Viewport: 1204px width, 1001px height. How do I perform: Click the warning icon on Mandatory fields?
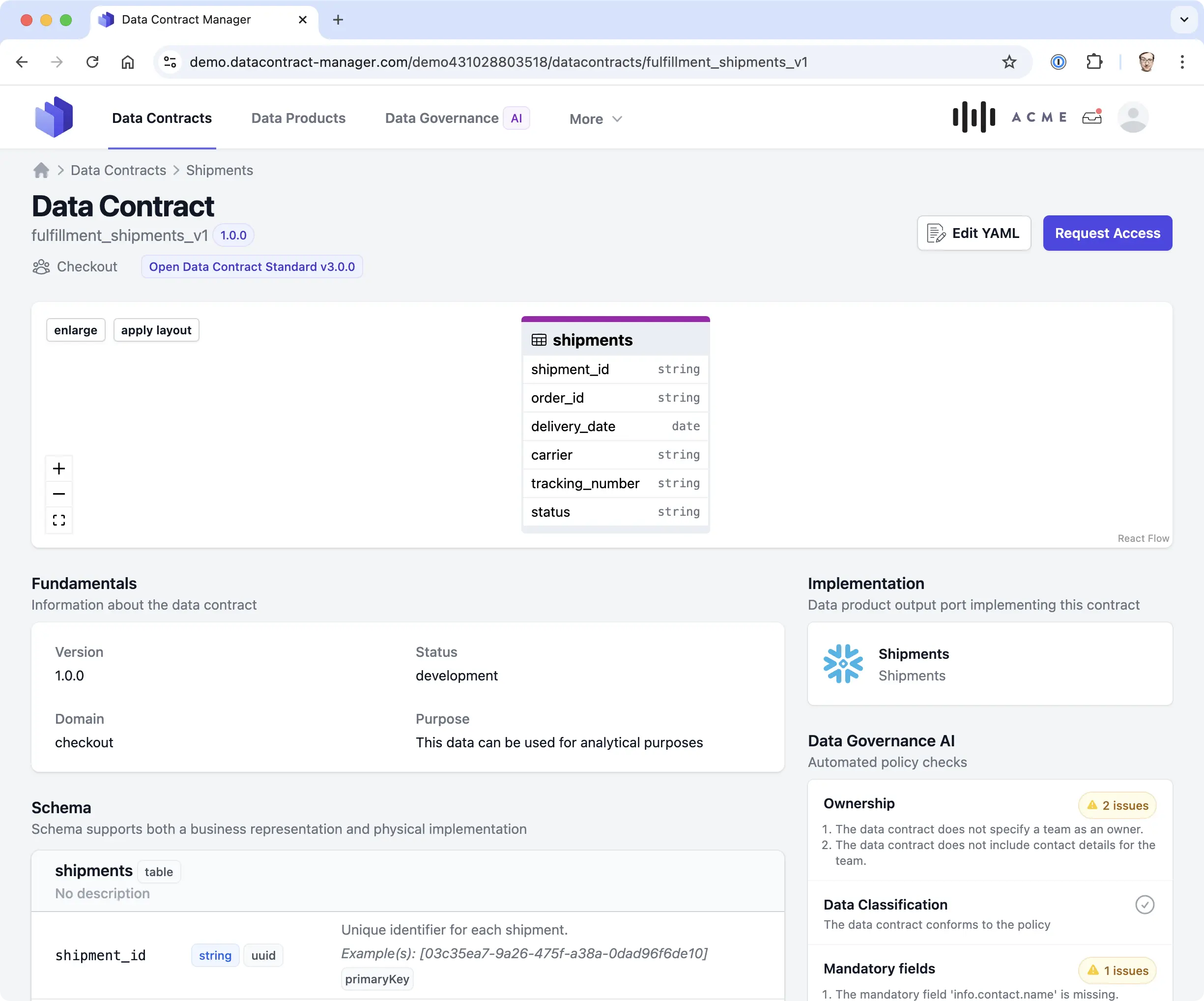tap(1092, 970)
